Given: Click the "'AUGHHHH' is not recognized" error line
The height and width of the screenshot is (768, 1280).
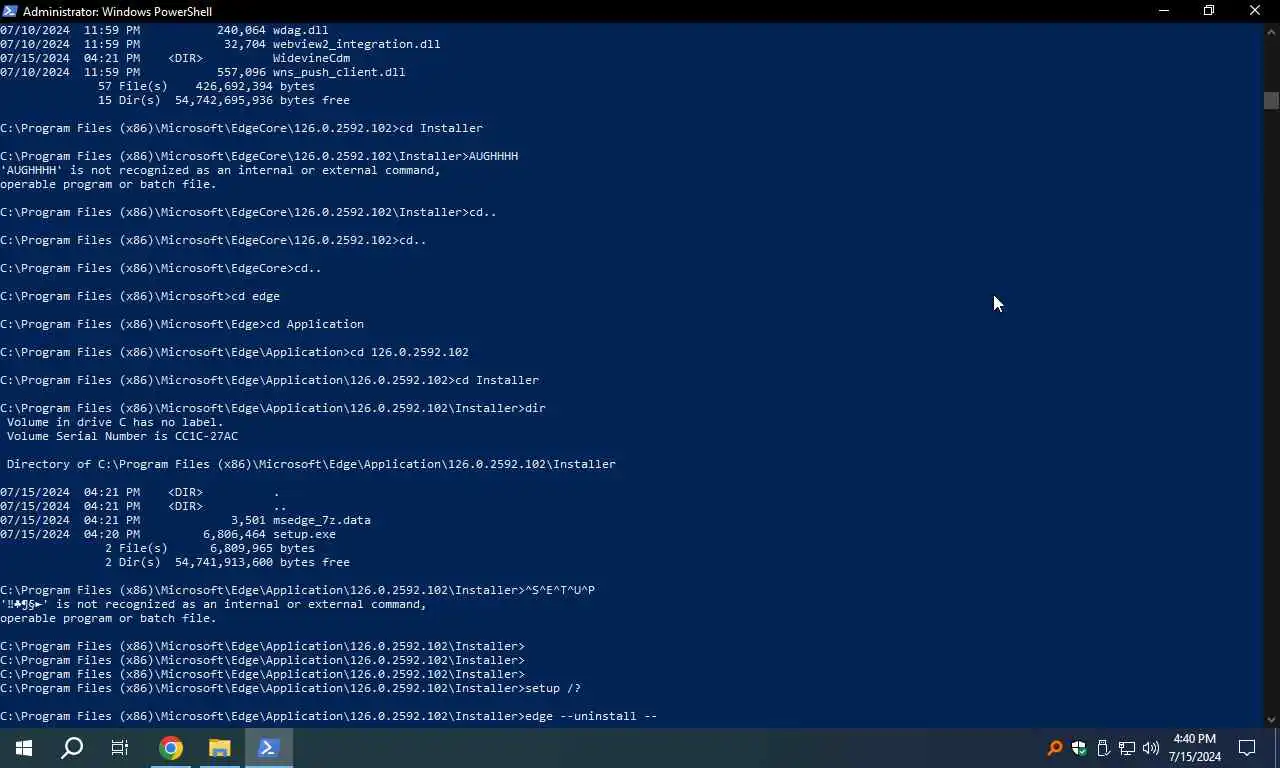Looking at the screenshot, I should coord(220,170).
